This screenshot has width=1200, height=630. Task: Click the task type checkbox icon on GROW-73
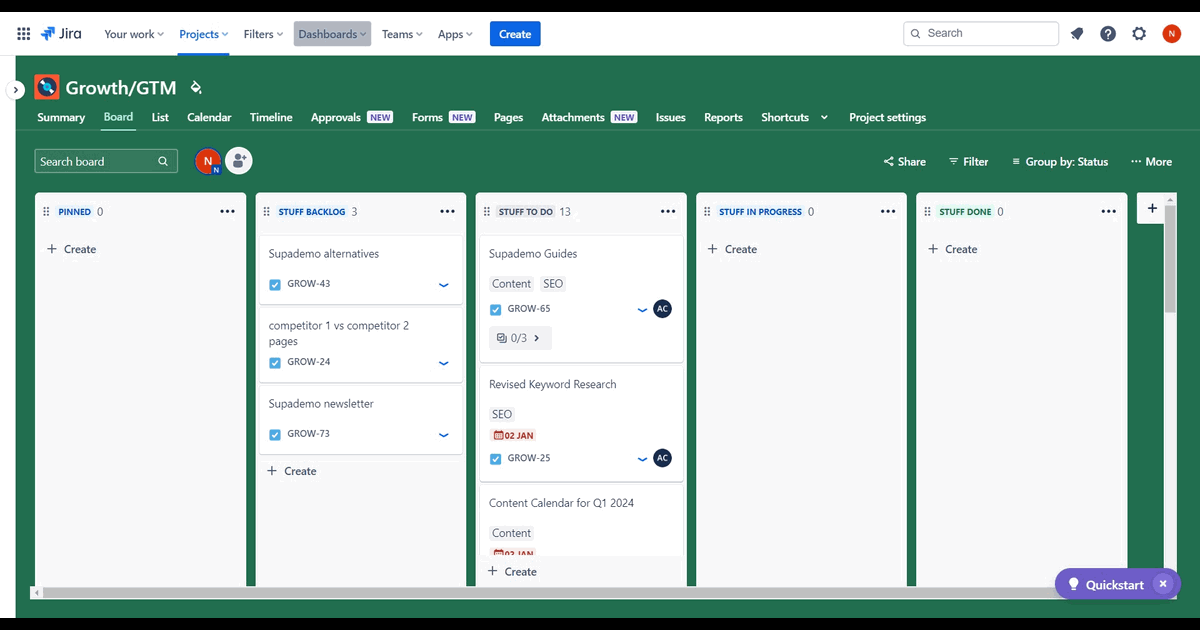click(x=275, y=435)
